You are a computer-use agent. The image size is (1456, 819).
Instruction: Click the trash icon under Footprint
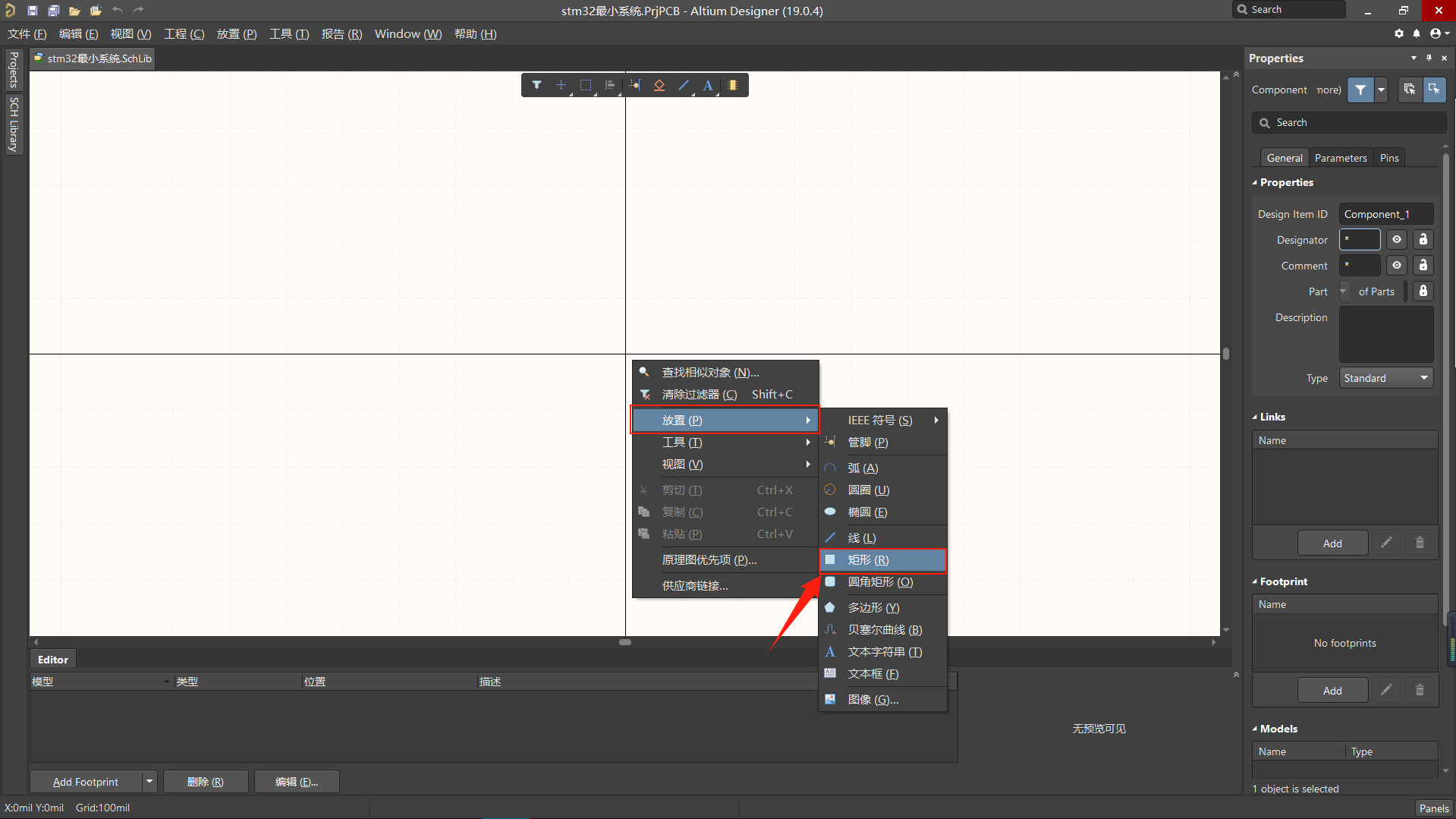[1420, 690]
